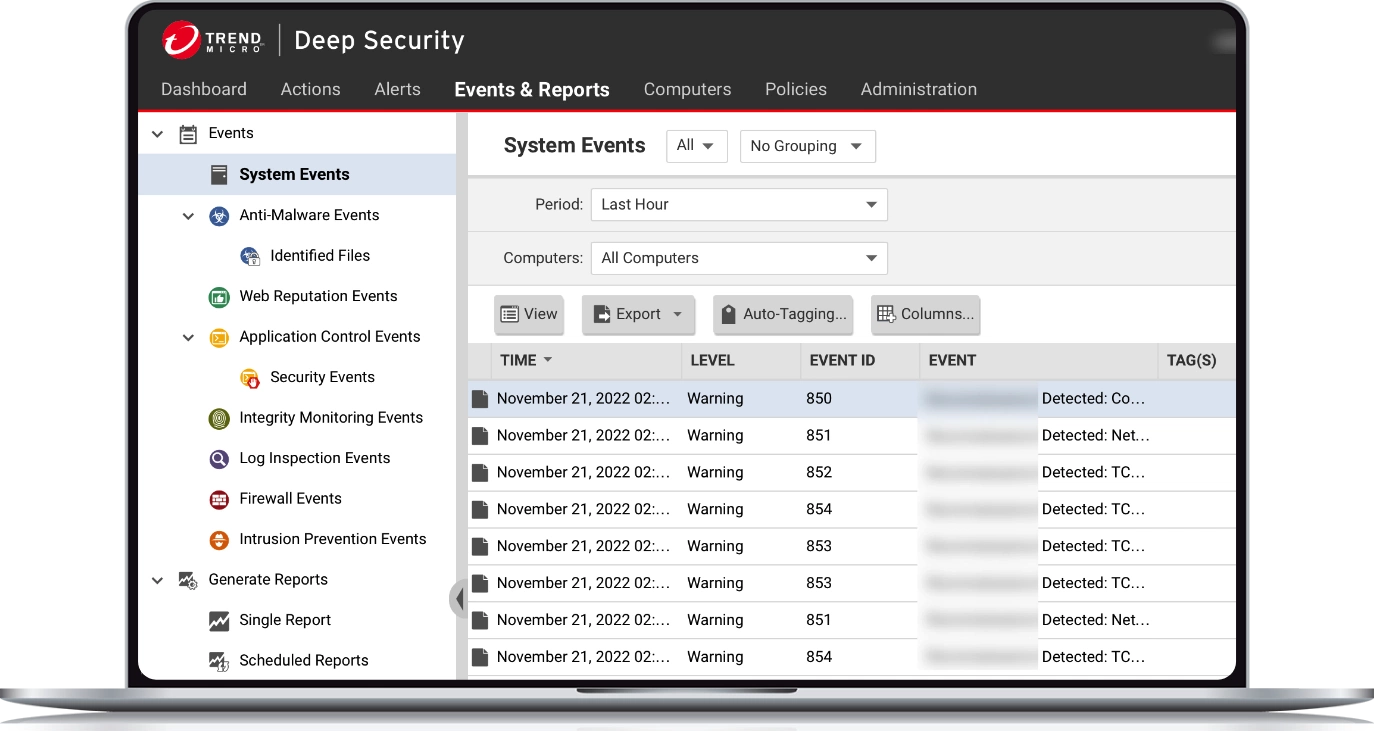The image size is (1375, 732).
Task: Click the Integrity Monitoring Events fingerprint icon
Action: click(219, 418)
